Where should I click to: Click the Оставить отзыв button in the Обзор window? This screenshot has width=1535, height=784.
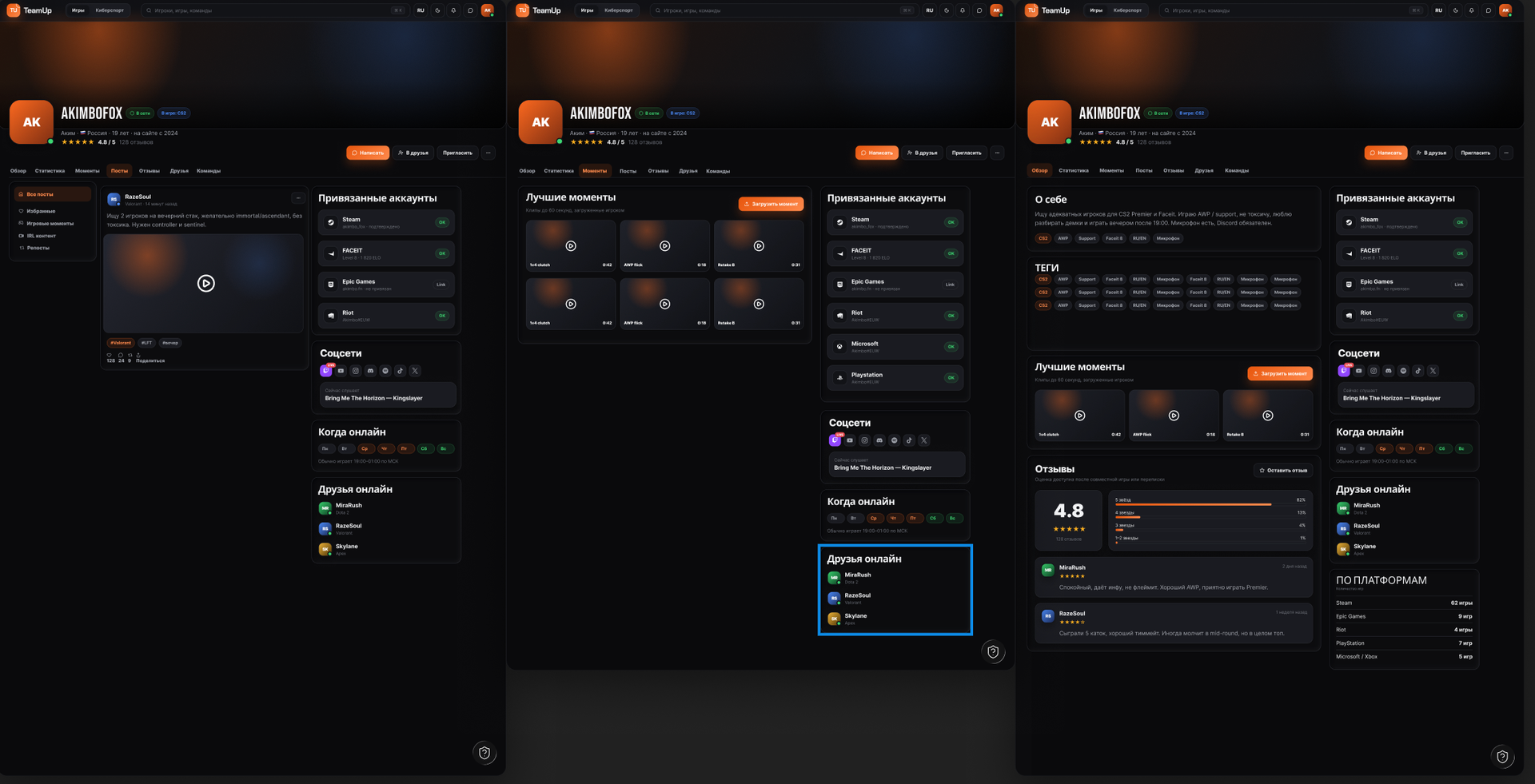1283,470
